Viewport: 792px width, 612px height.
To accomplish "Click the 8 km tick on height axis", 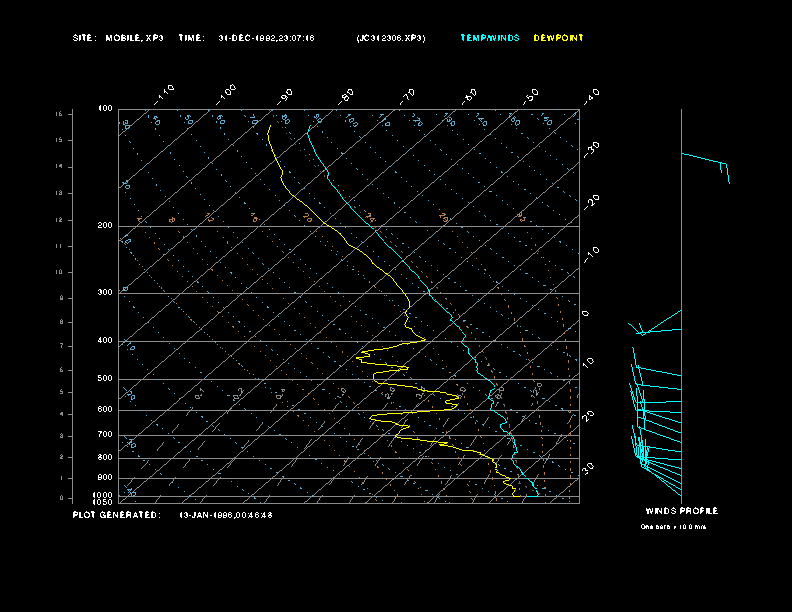I will tap(61, 322).
